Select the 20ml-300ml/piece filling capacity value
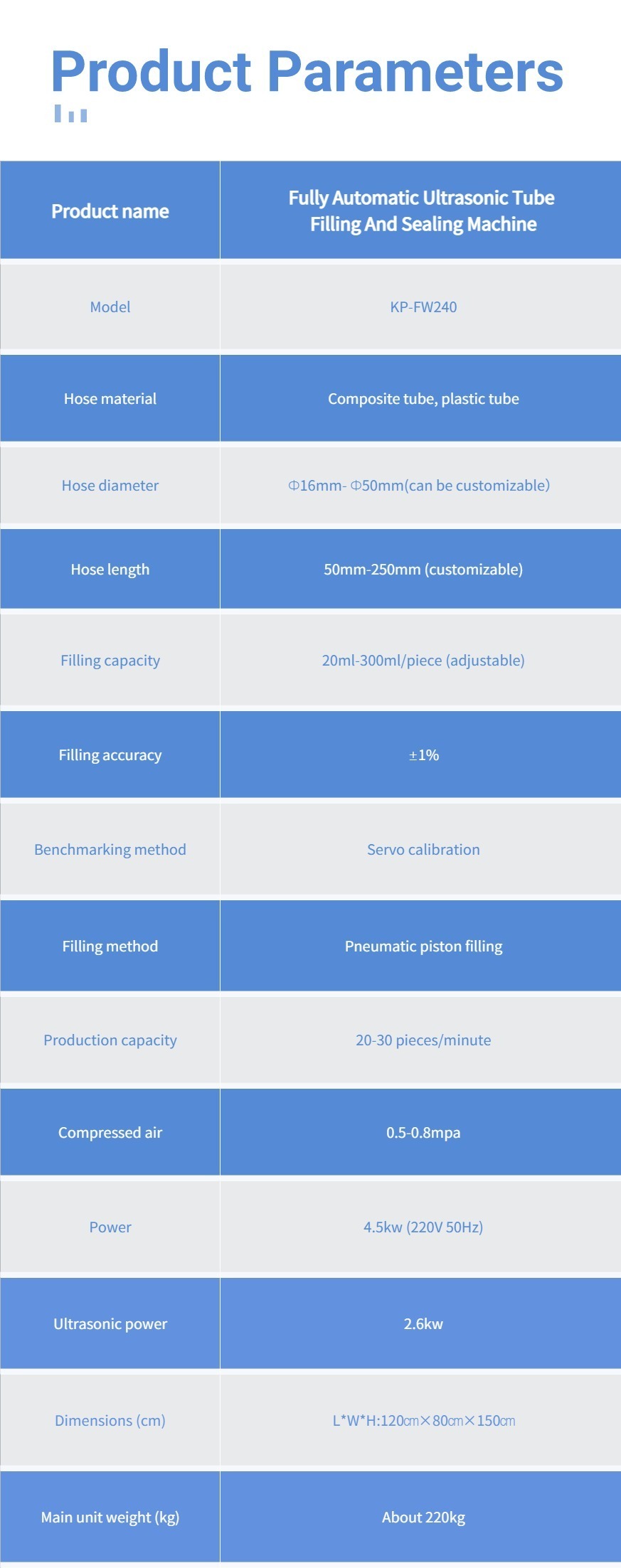 click(423, 661)
